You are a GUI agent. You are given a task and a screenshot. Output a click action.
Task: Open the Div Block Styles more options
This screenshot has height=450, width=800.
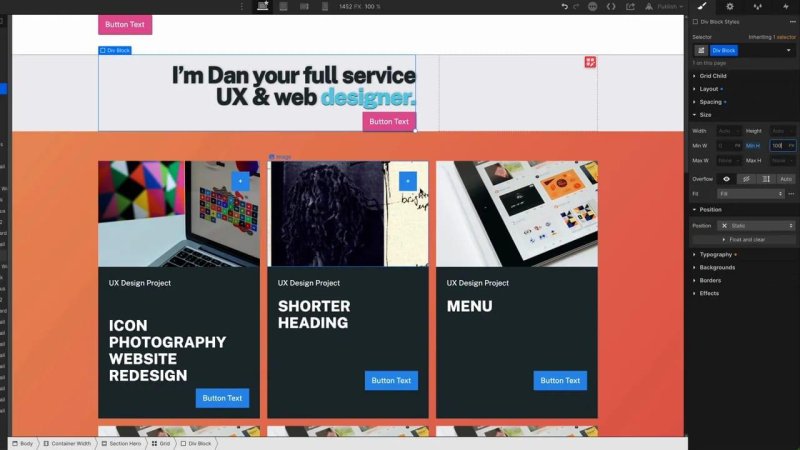[x=792, y=22]
